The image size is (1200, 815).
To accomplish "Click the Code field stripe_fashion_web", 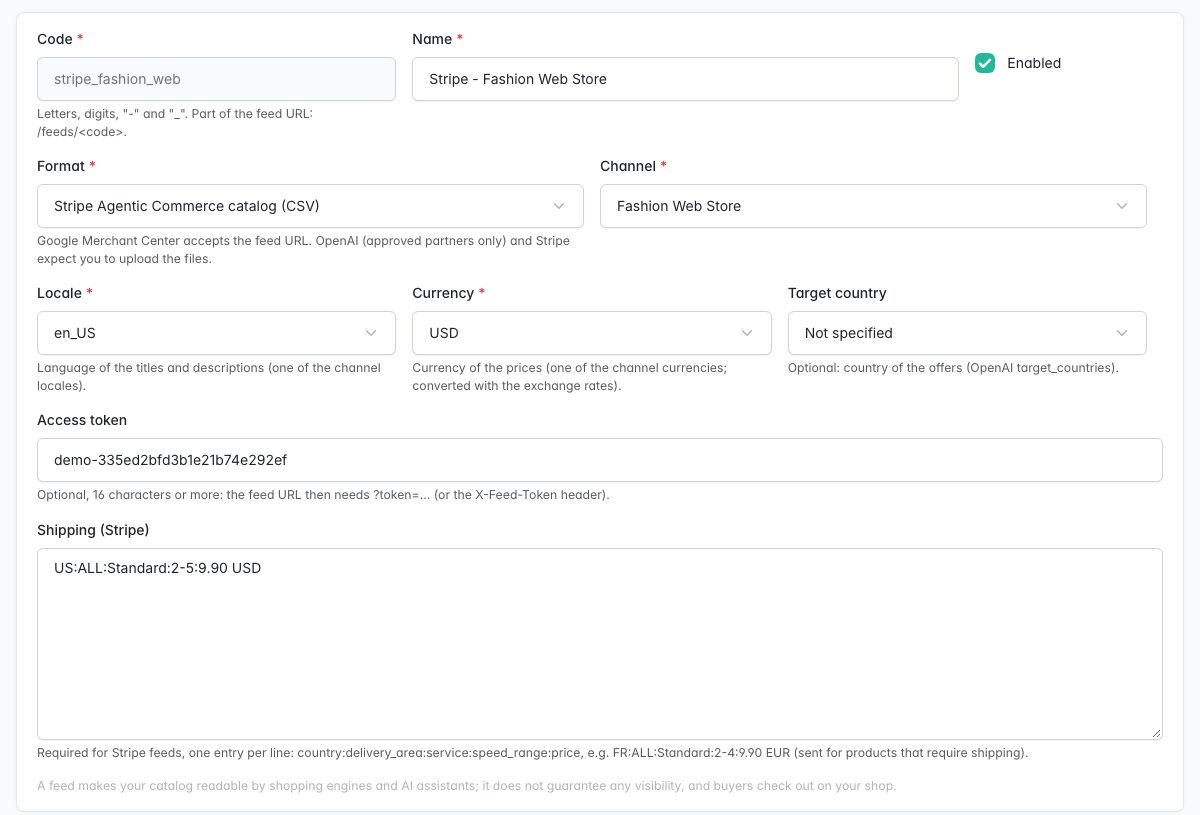I will coord(216,79).
